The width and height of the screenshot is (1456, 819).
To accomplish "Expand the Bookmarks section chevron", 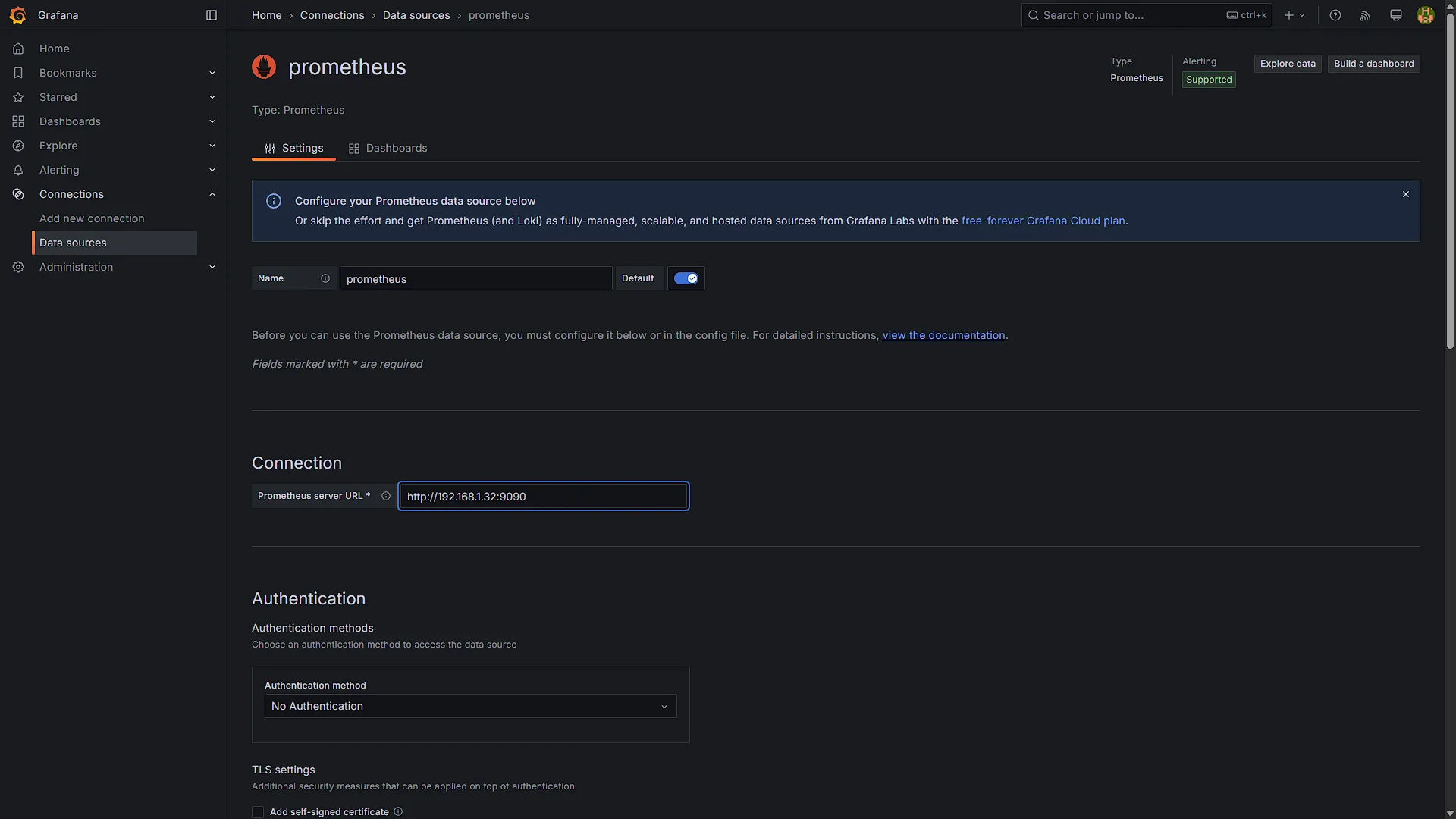I will coord(212,73).
